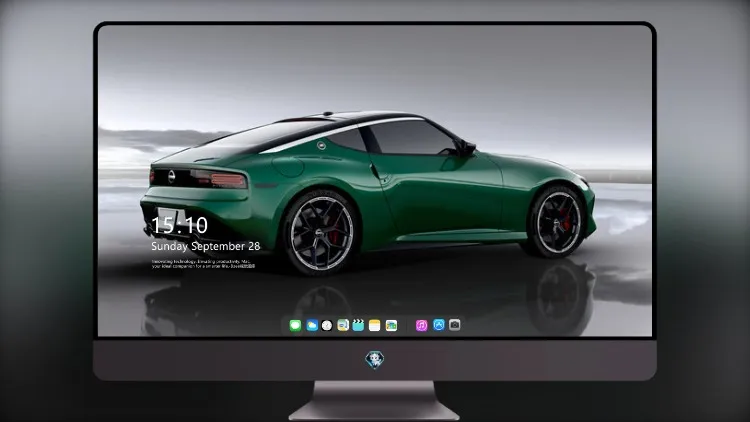Open the yellow Notes app in dock
Screen dimensions: 750x422
(x=375, y=325)
